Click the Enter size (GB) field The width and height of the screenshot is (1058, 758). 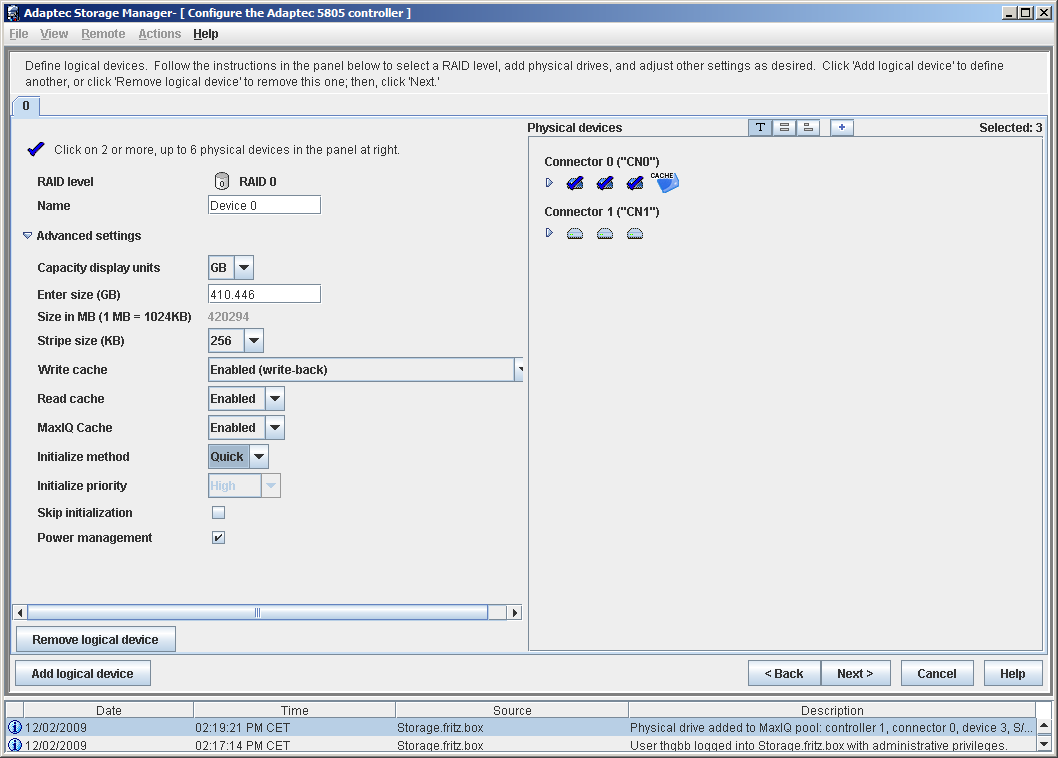[x=264, y=294]
